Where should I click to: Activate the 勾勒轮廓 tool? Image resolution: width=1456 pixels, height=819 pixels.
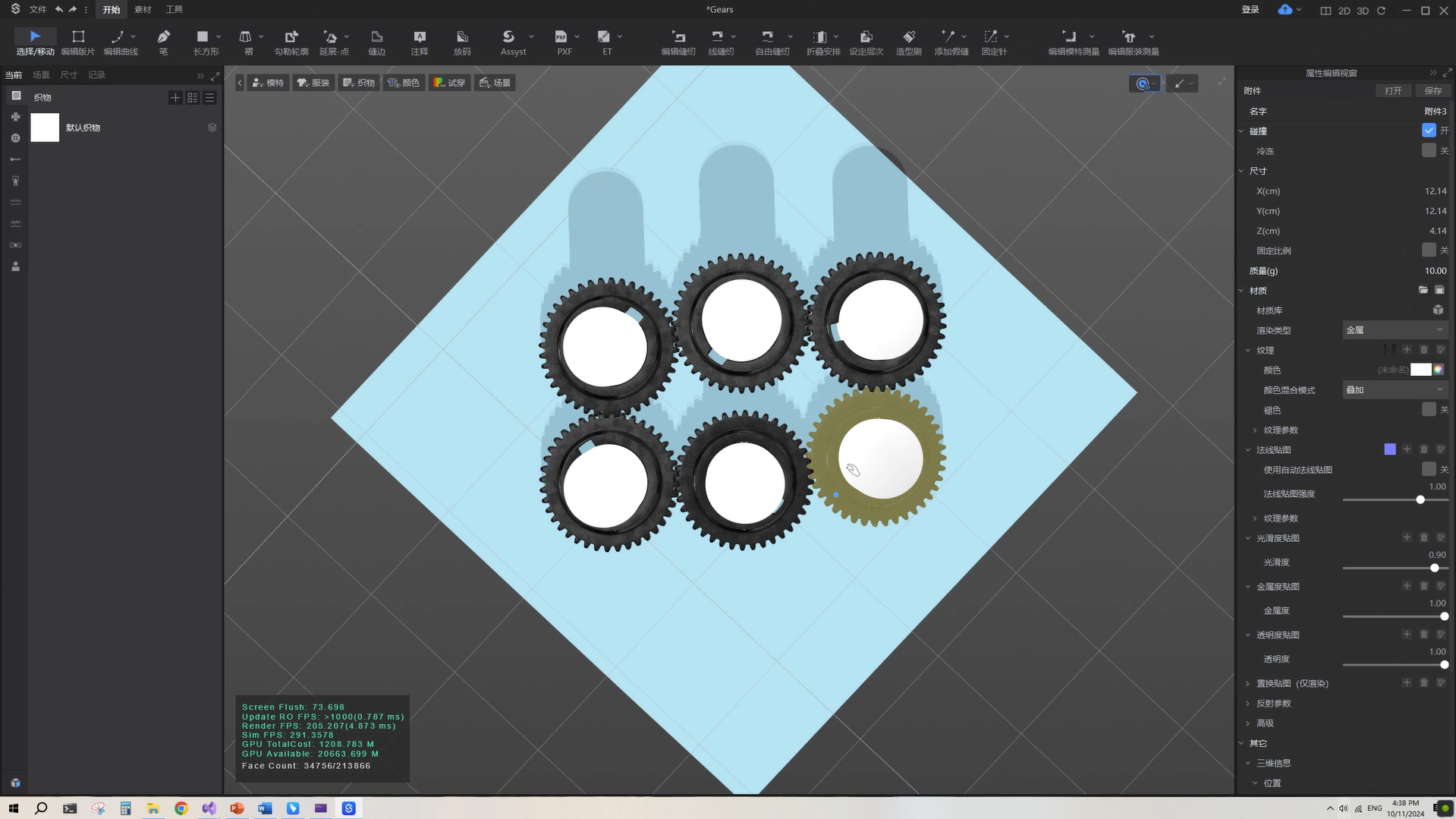(x=291, y=42)
